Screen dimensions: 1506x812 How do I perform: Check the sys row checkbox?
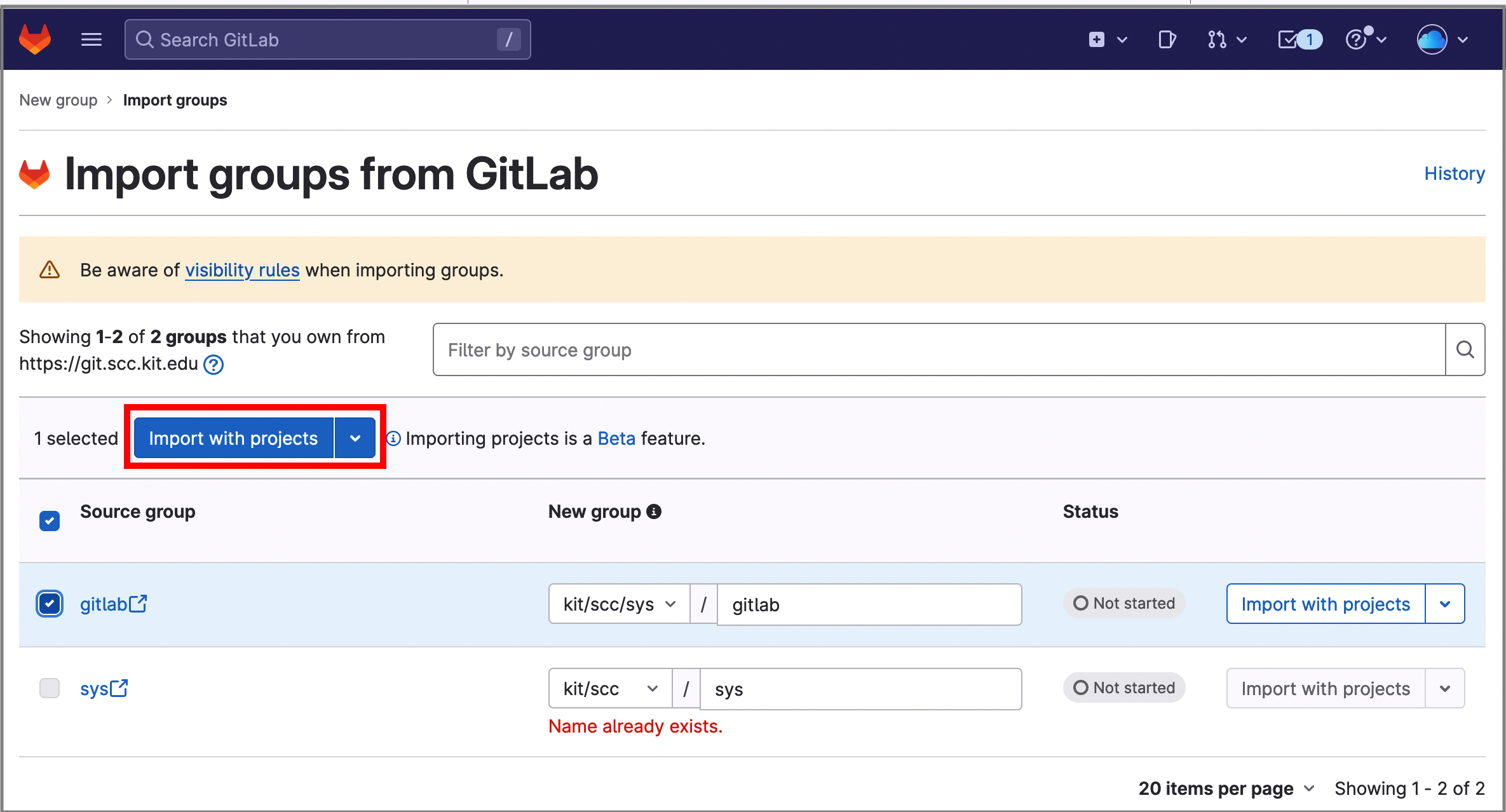(x=50, y=688)
